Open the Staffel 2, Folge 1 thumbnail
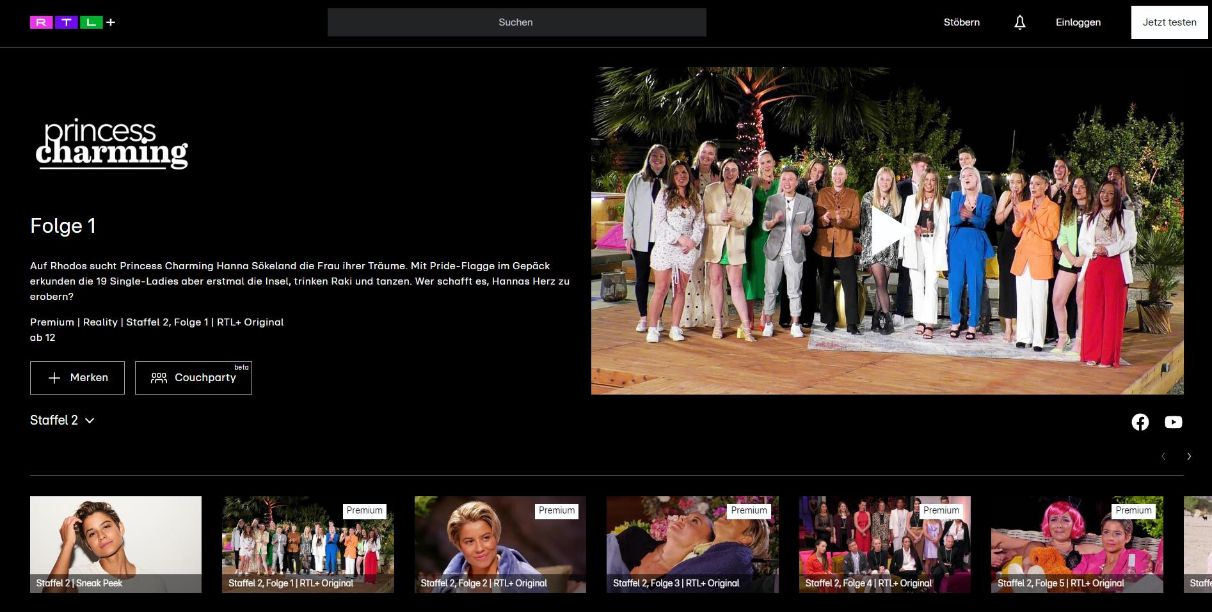The width and height of the screenshot is (1212, 612). [x=308, y=544]
